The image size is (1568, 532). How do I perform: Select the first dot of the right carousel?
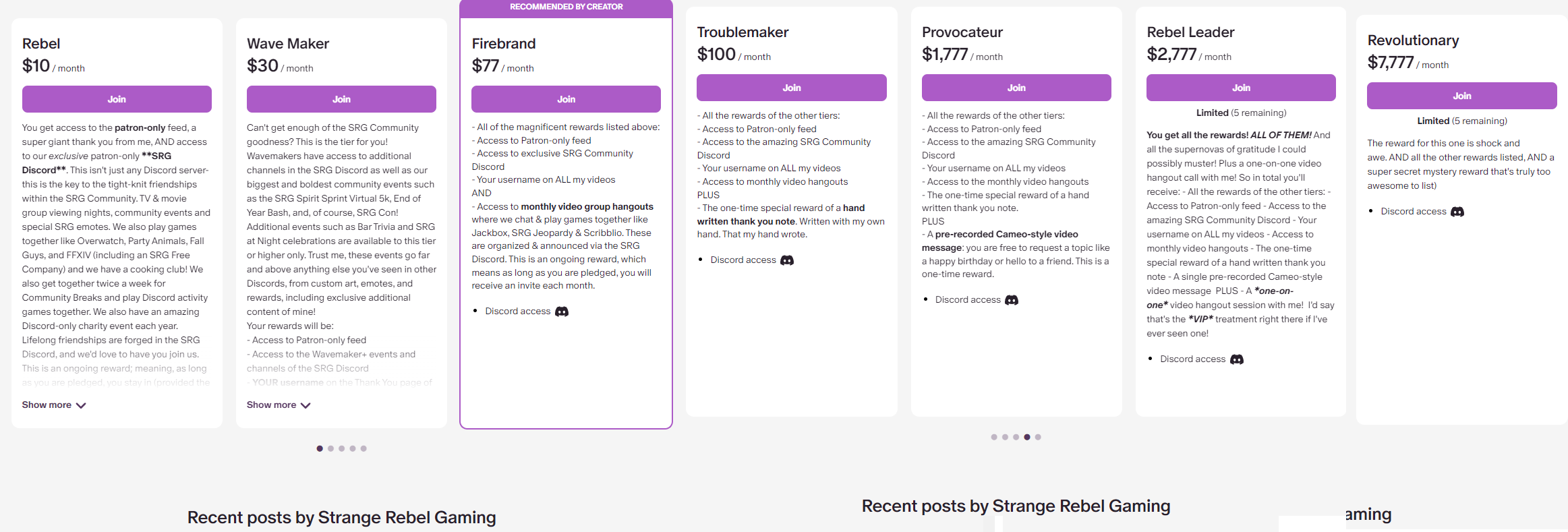coord(994,437)
